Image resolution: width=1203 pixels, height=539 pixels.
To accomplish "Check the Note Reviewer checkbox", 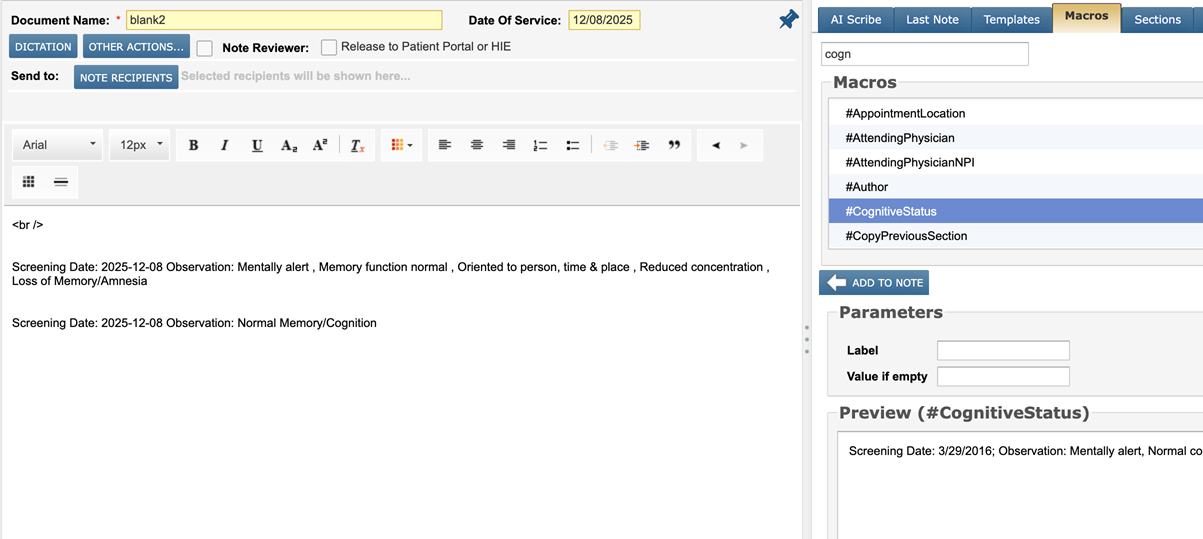I will (x=205, y=48).
